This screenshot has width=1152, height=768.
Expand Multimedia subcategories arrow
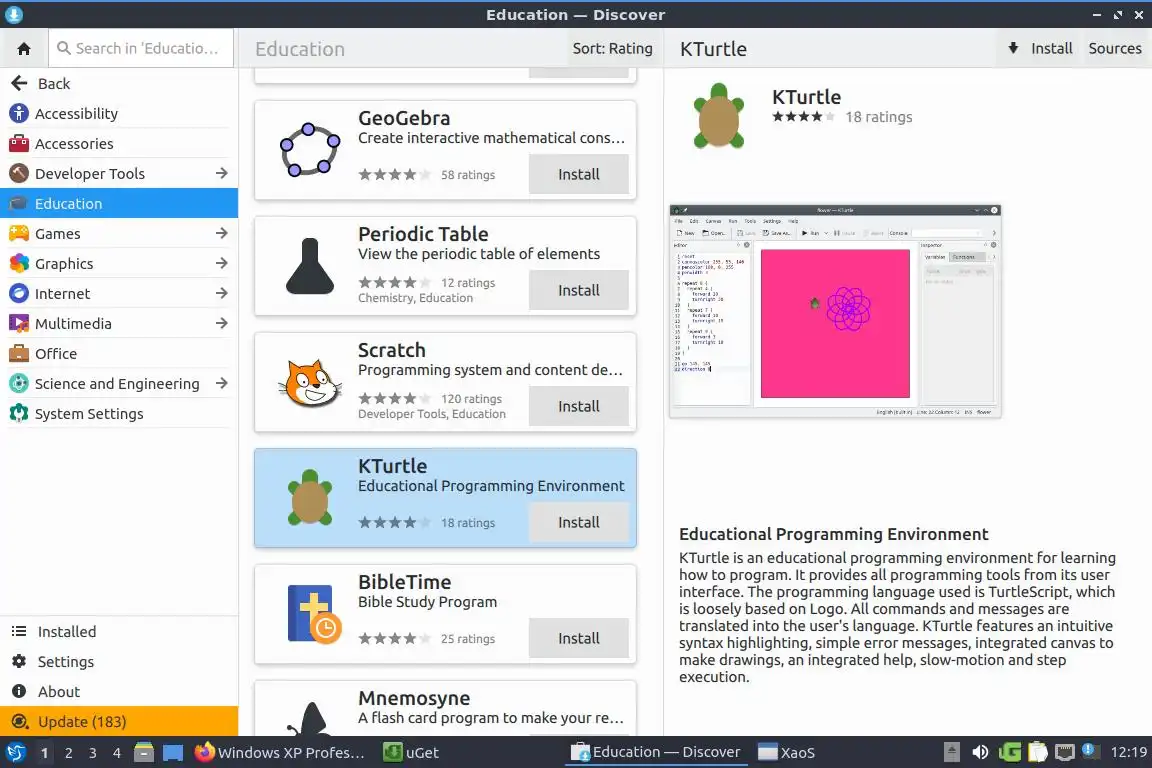click(x=221, y=323)
